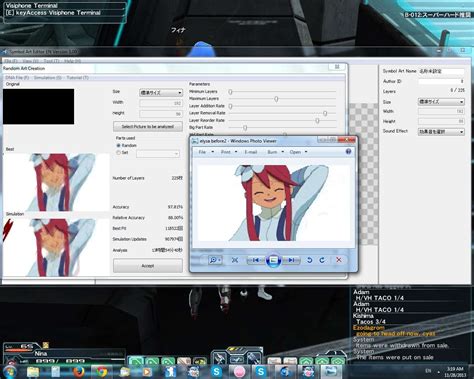
Task: Click the Height field in Random Art Creation
Action: click(161, 114)
